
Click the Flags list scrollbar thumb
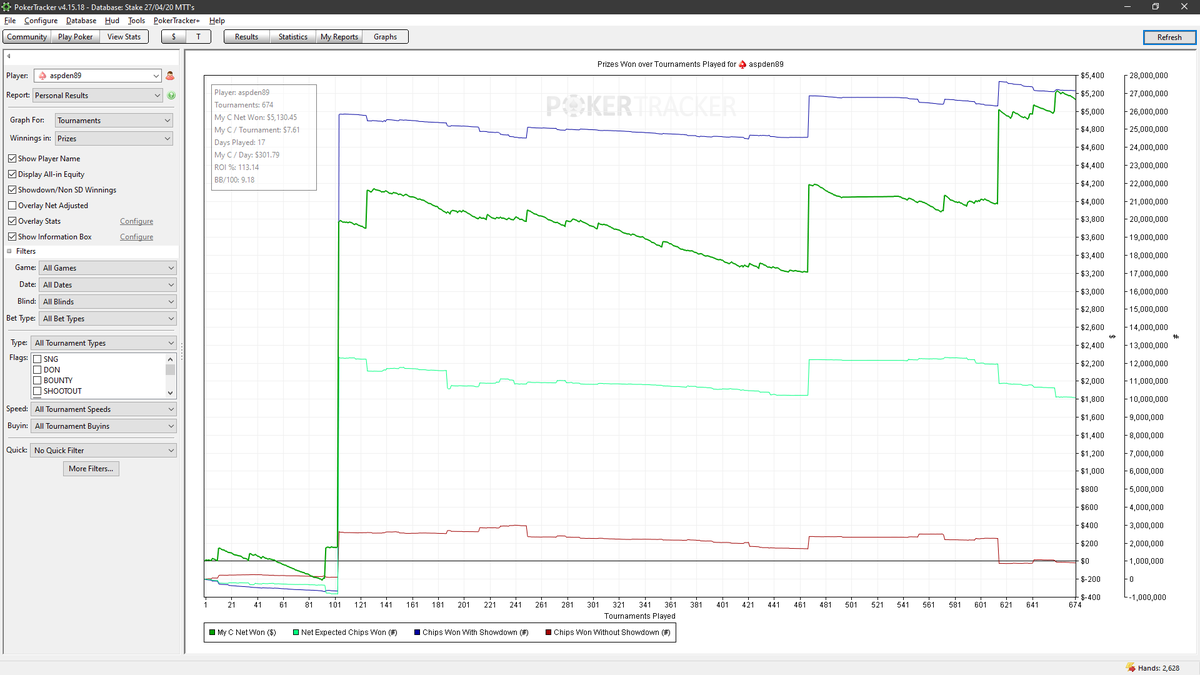pyautogui.click(x=170, y=369)
